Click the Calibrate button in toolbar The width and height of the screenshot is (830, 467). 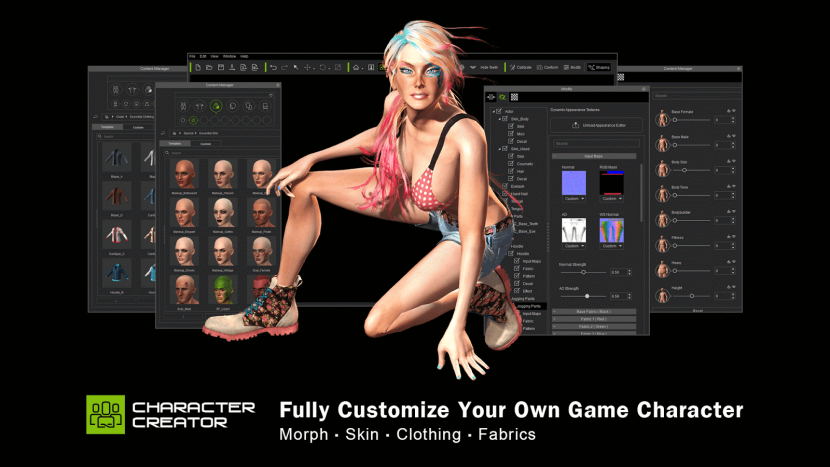point(523,67)
